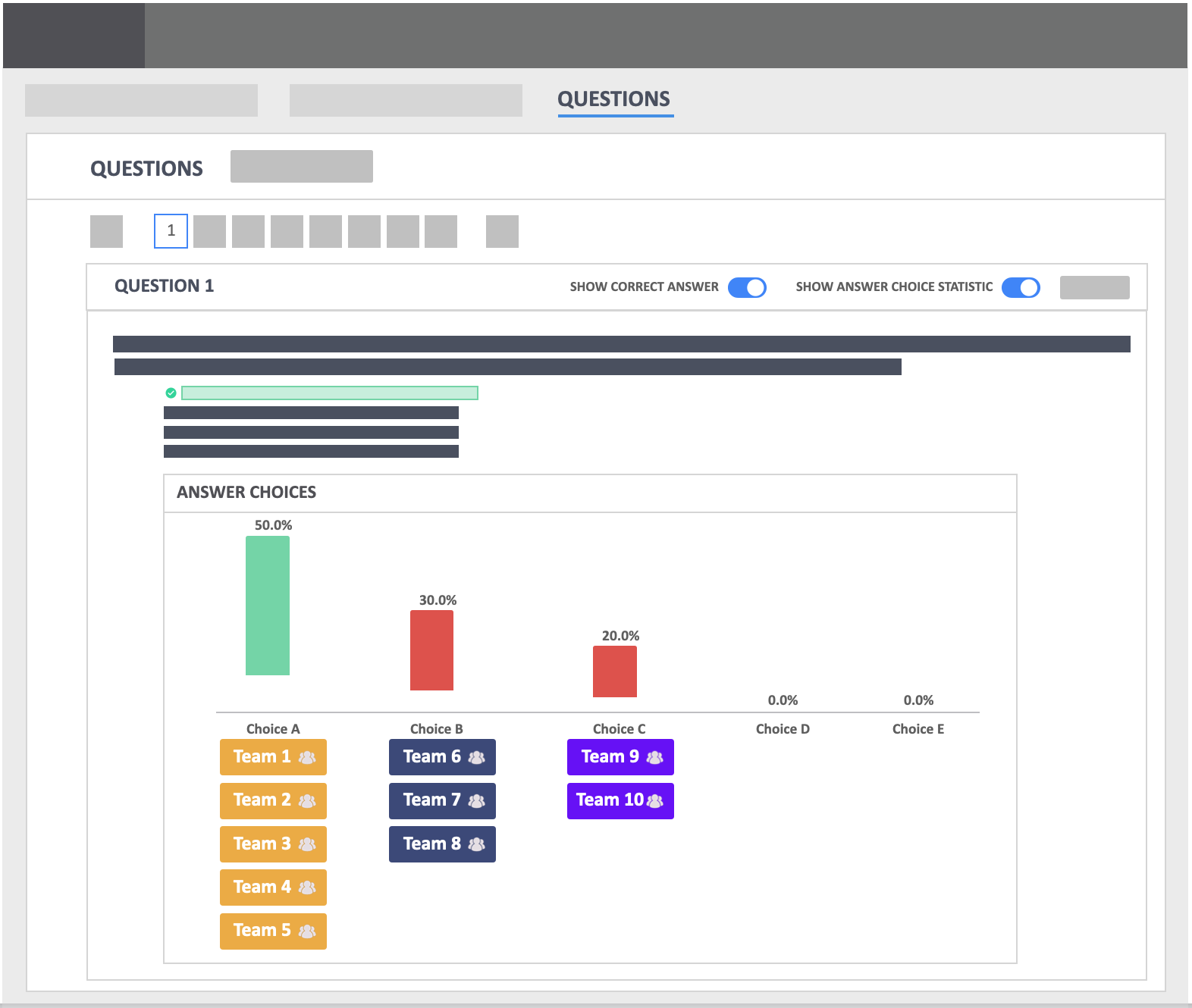This screenshot has height=1008, width=1192.
Task: Click the 30.0% label
Action: click(x=438, y=600)
